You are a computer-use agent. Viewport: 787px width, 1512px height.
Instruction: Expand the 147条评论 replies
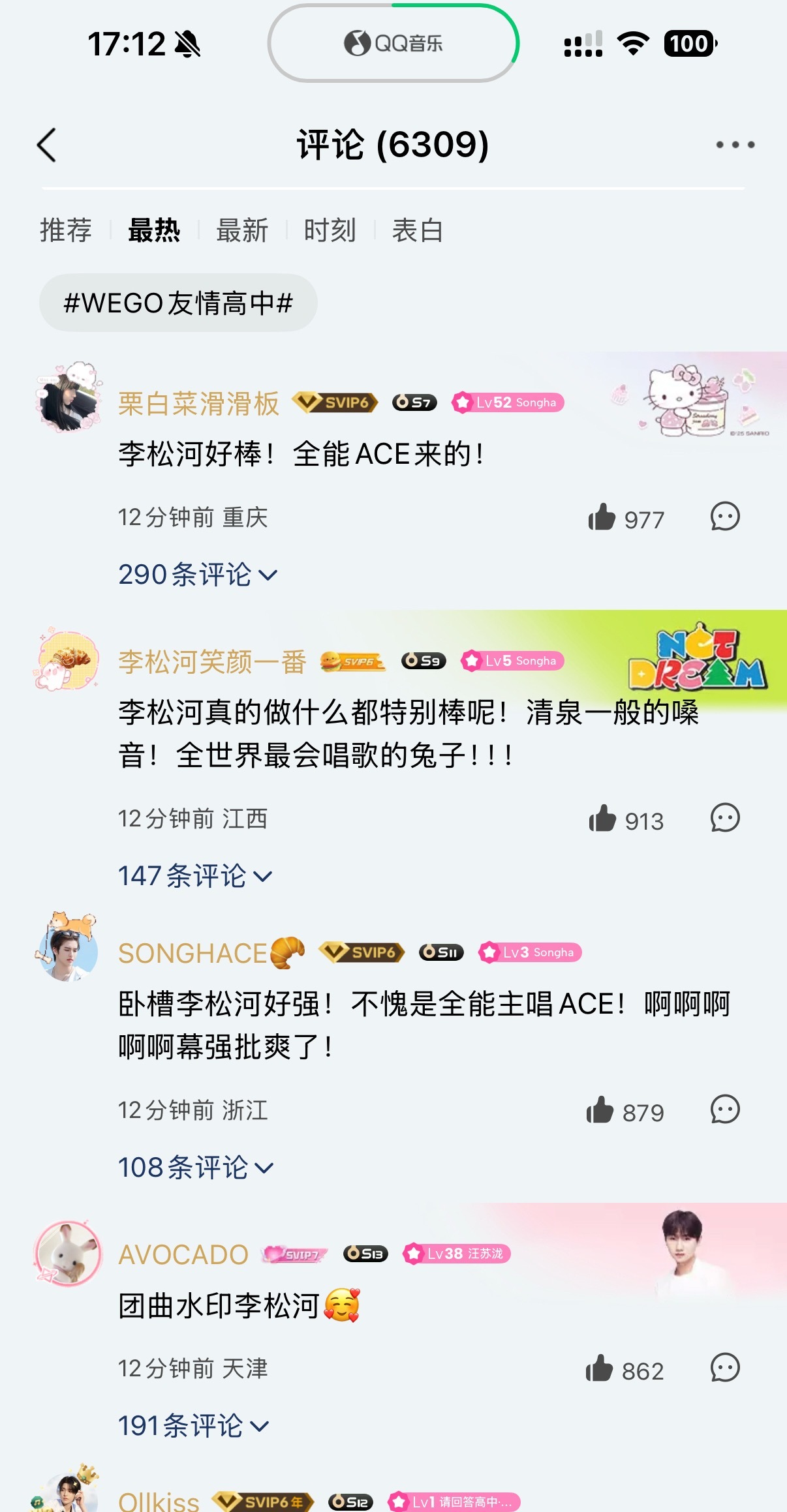[195, 876]
